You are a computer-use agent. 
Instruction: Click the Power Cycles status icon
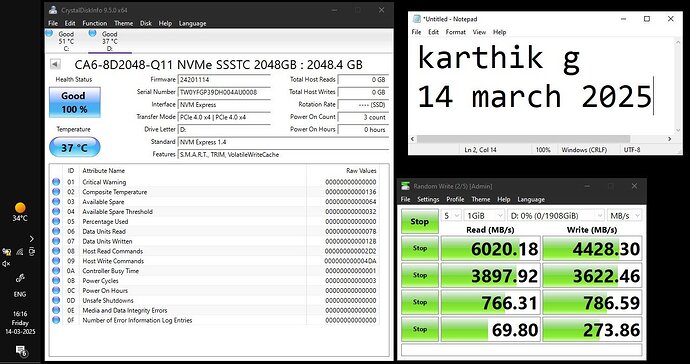point(56,281)
